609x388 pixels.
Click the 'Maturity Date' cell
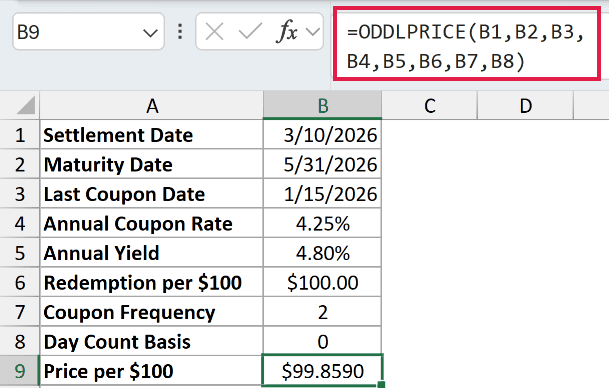[x=152, y=164]
